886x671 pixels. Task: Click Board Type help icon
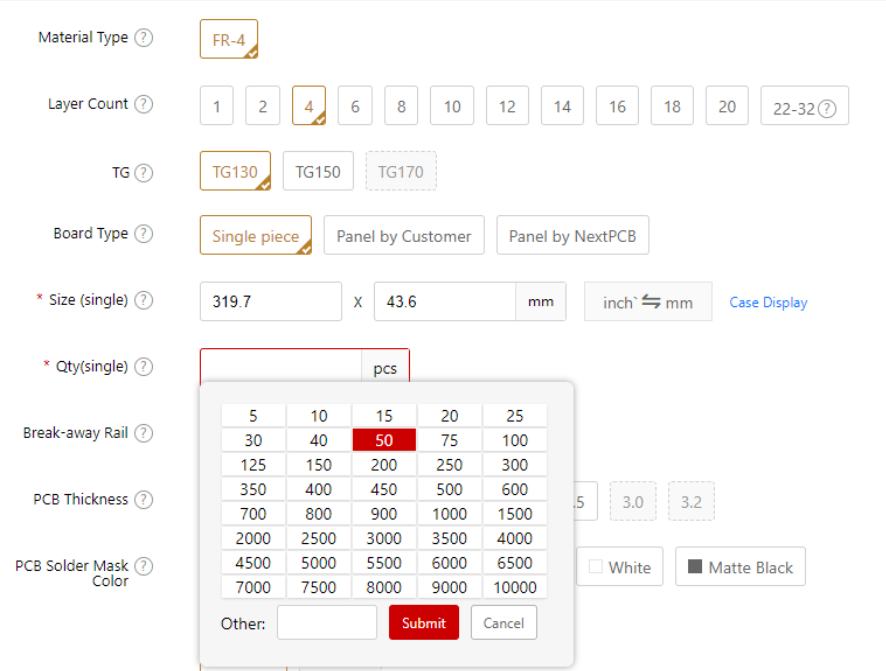pos(144,234)
